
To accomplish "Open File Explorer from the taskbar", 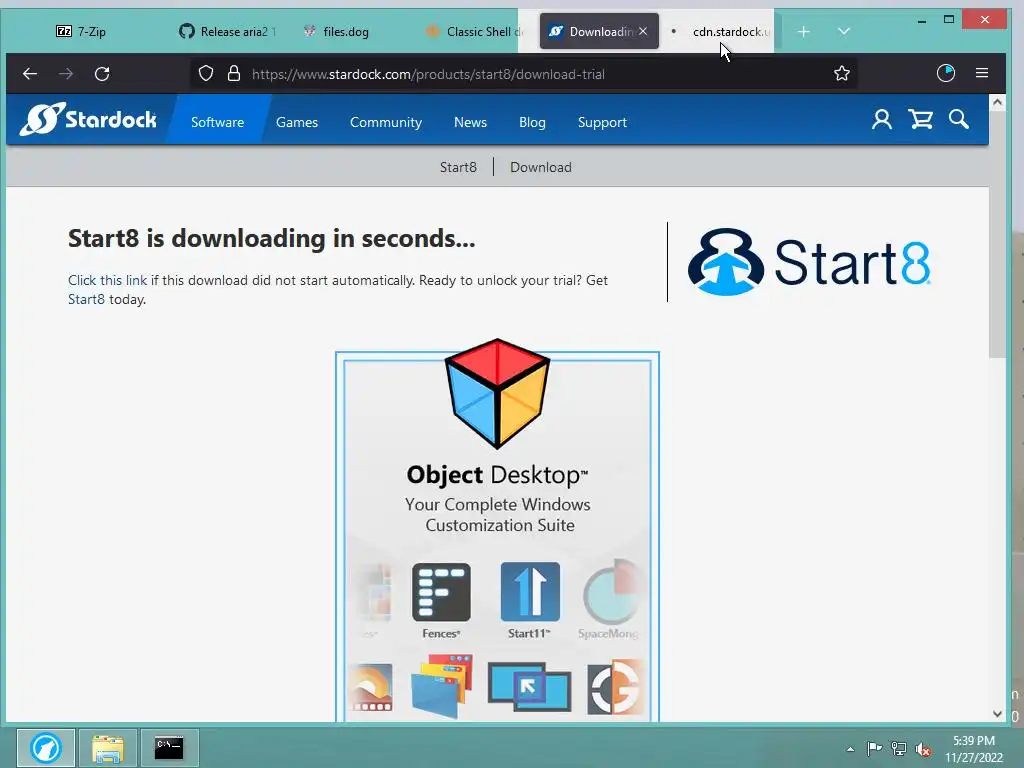I will pyautogui.click(x=108, y=748).
